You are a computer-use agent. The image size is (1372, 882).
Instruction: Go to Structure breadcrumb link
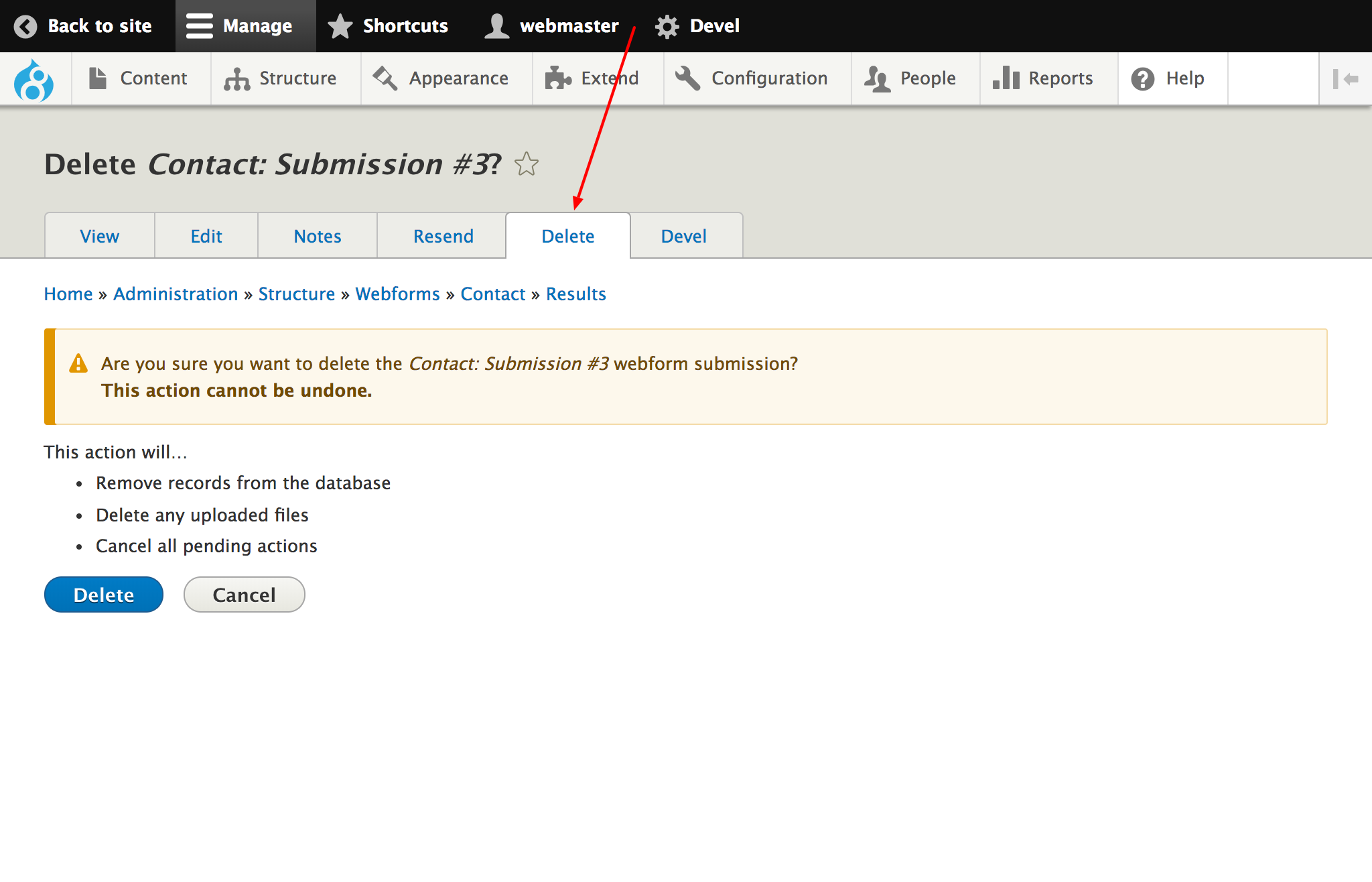[297, 294]
